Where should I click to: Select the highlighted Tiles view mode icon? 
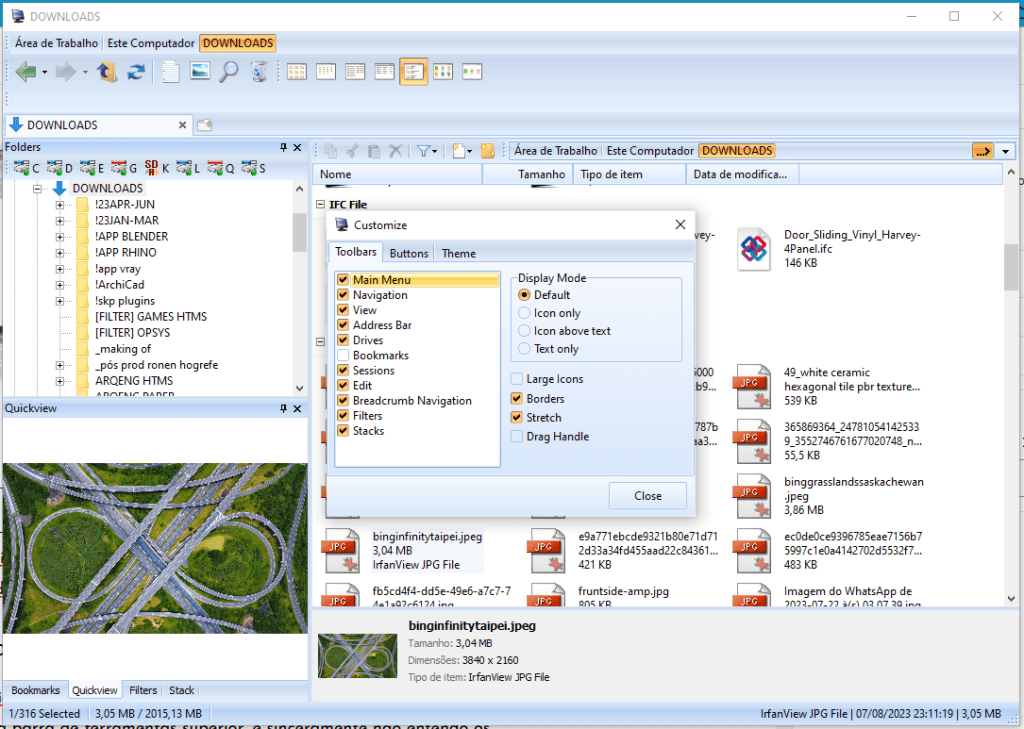414,71
